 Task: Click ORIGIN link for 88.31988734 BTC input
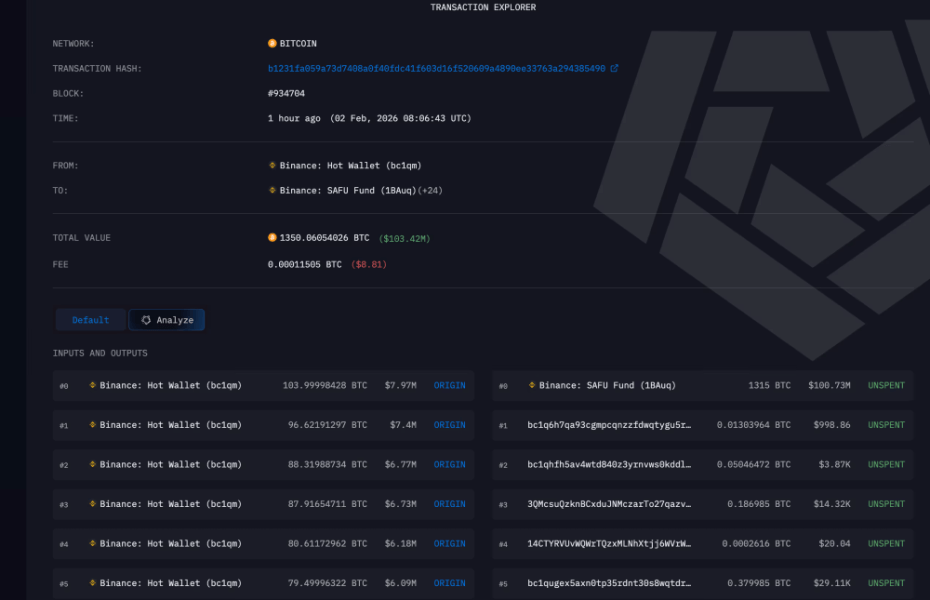450,465
